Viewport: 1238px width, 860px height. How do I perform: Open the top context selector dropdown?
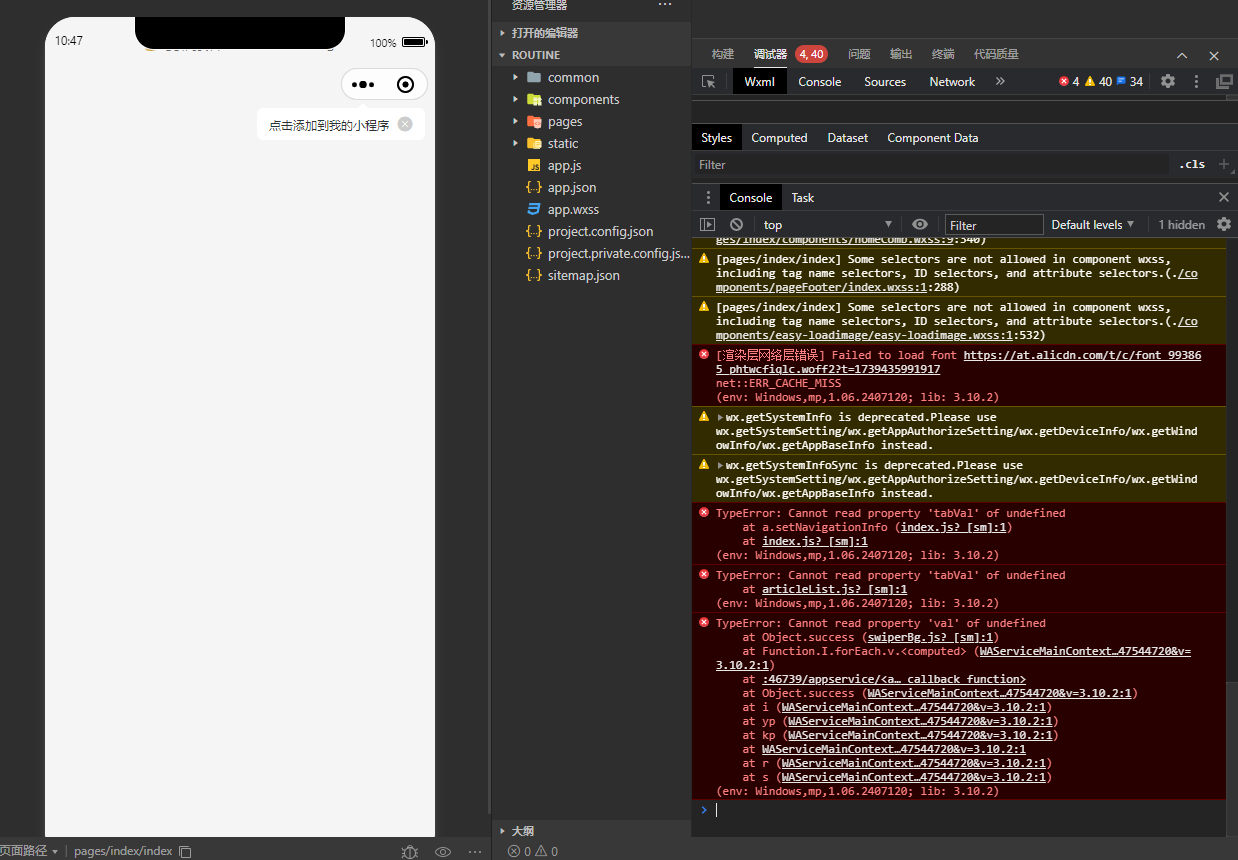point(826,225)
